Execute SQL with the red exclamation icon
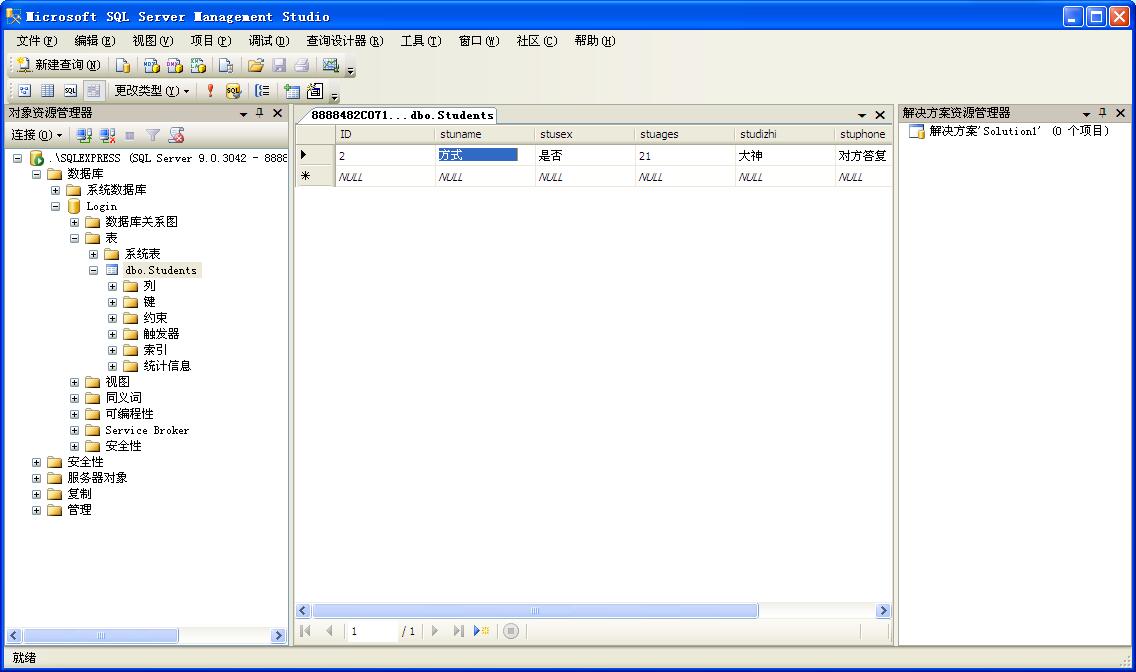 click(210, 91)
